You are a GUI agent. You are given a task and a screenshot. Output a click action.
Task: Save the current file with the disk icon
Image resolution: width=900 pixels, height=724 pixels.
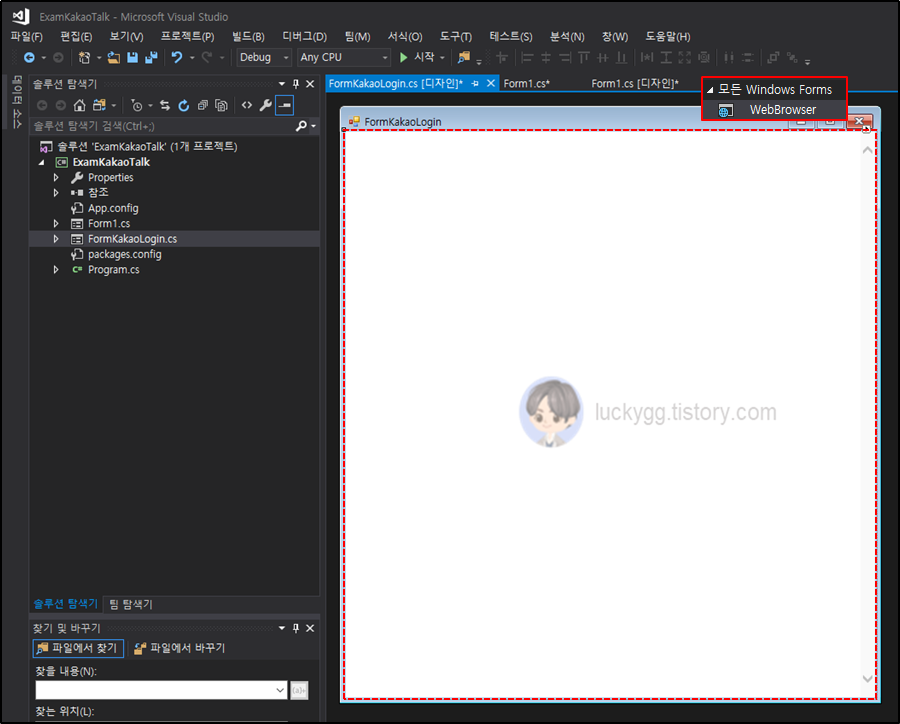click(x=133, y=57)
